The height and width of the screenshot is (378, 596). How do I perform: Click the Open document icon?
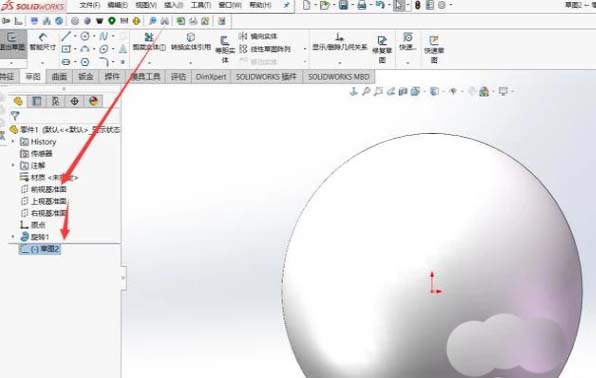(324, 5)
